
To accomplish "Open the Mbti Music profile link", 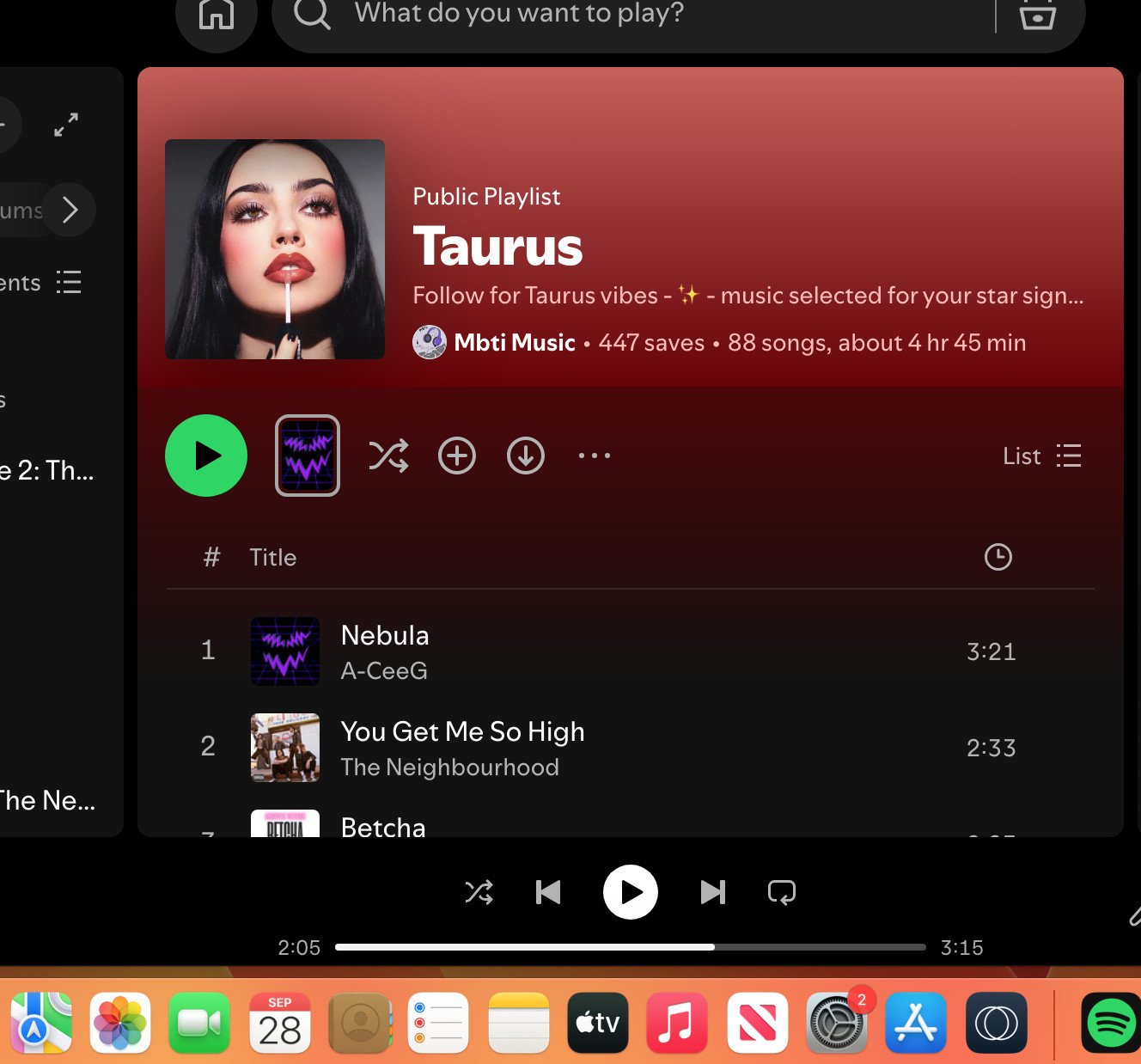I will [515, 343].
